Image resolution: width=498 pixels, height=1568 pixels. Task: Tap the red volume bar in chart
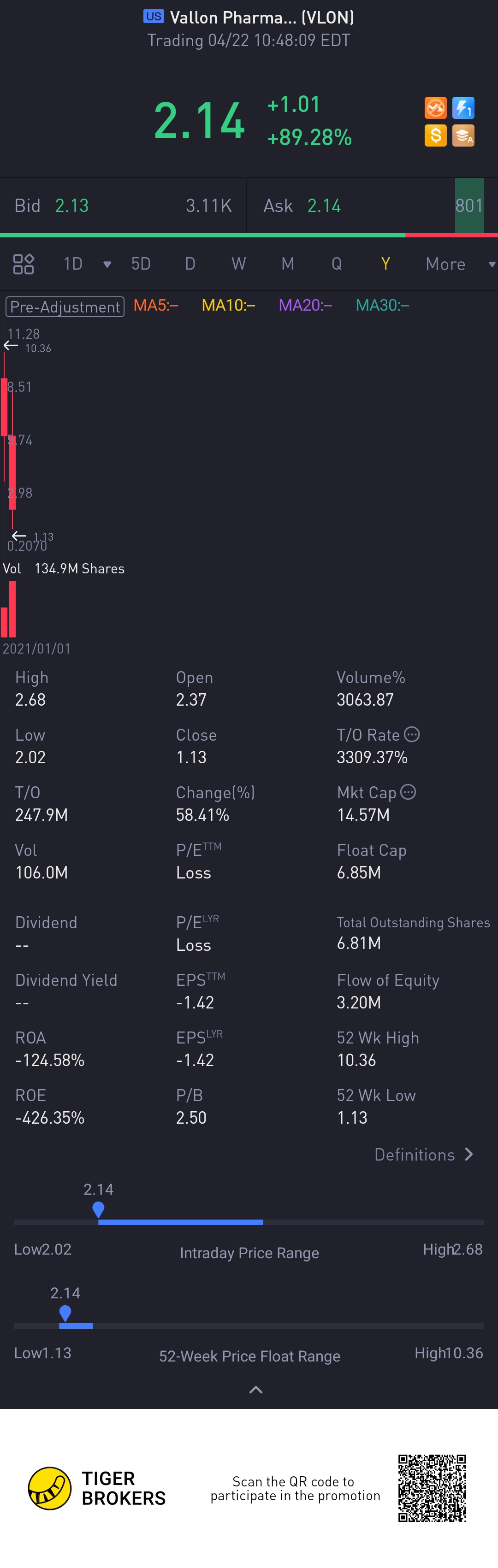(12, 610)
